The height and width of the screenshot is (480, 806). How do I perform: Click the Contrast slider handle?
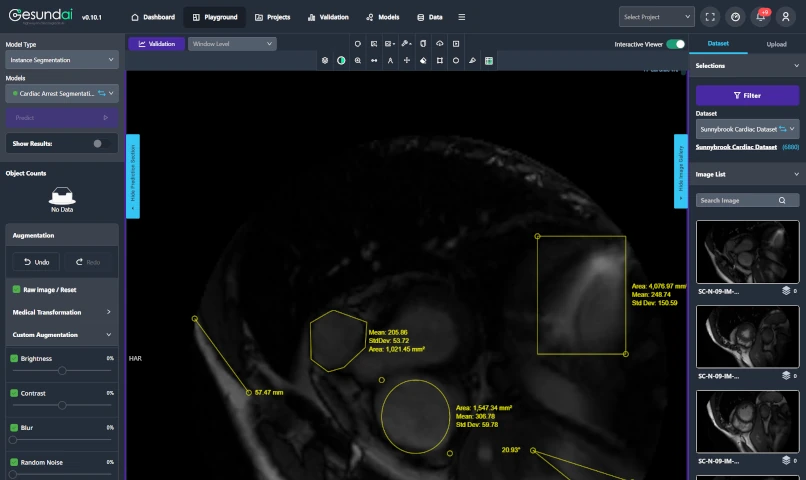[62, 405]
